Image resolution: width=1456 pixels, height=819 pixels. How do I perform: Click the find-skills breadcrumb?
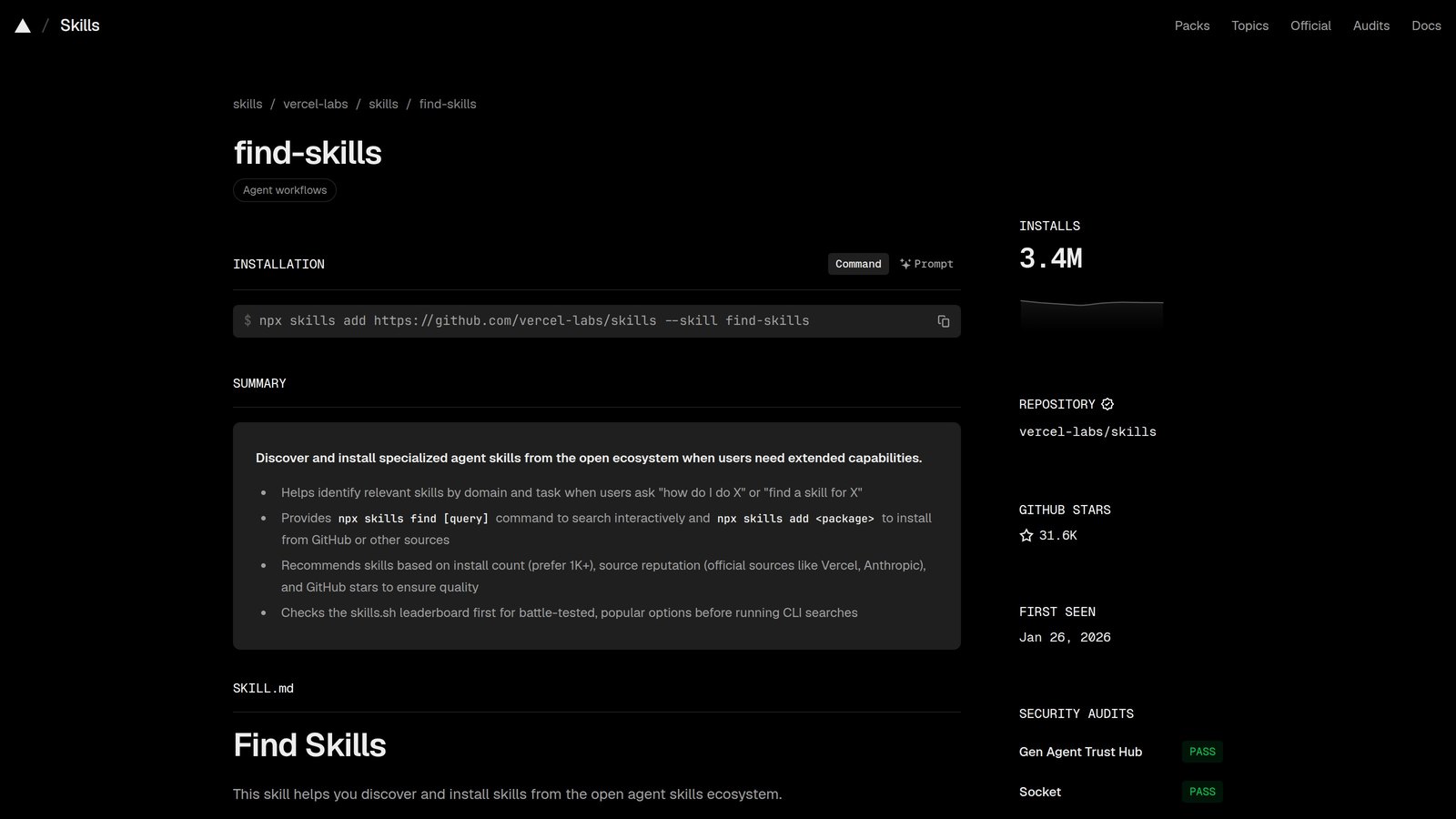pyautogui.click(x=448, y=104)
